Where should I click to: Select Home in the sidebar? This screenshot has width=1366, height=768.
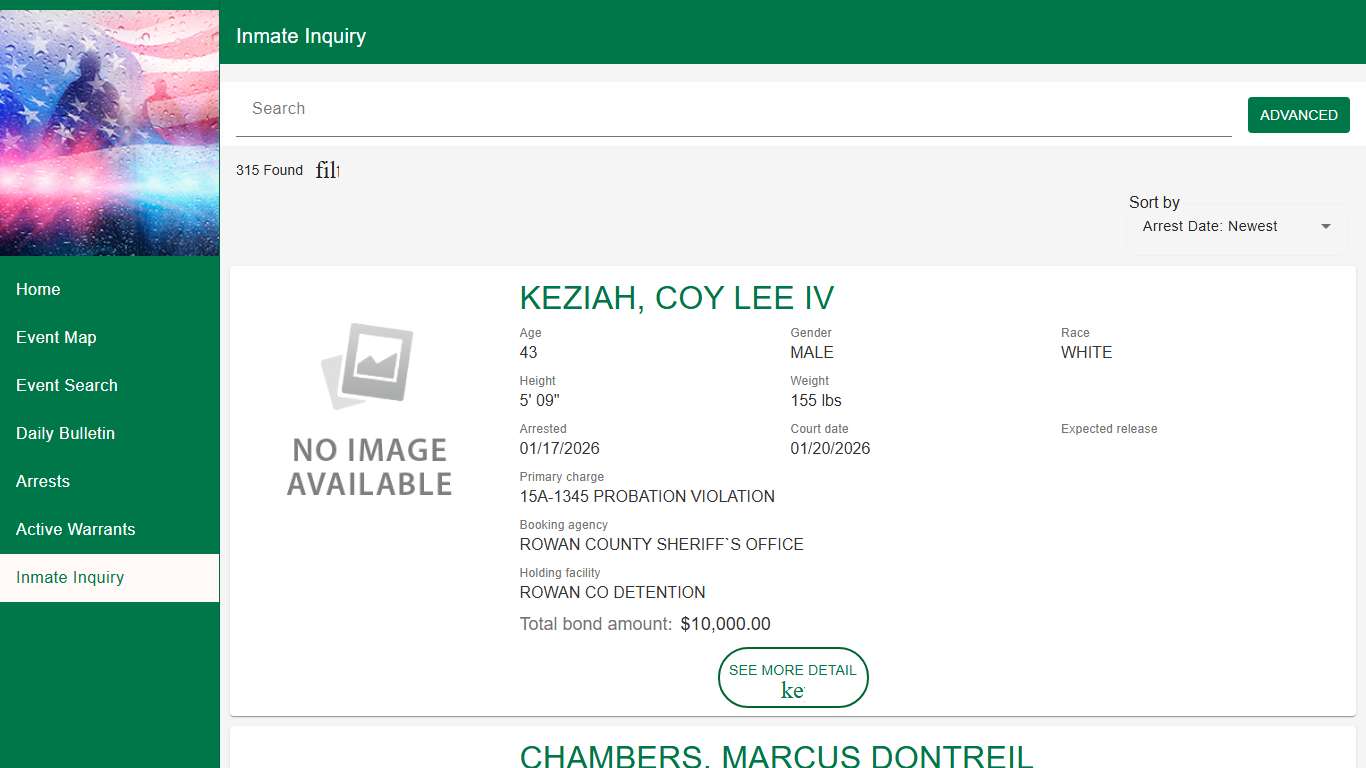coord(38,289)
